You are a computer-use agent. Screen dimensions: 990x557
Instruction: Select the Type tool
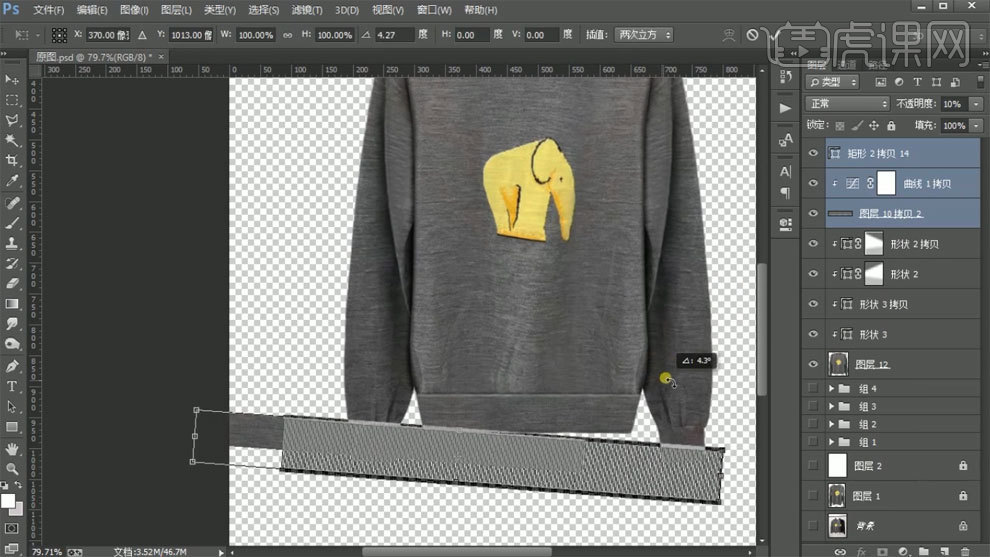11,386
